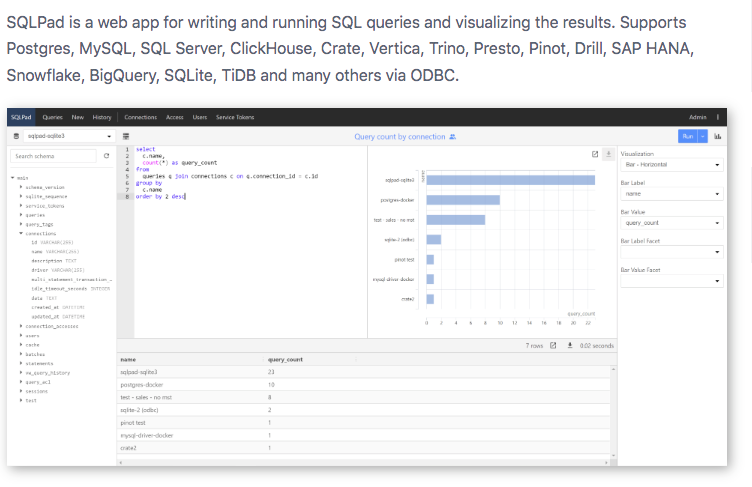Click the "select" keyword on line 1

[145, 149]
